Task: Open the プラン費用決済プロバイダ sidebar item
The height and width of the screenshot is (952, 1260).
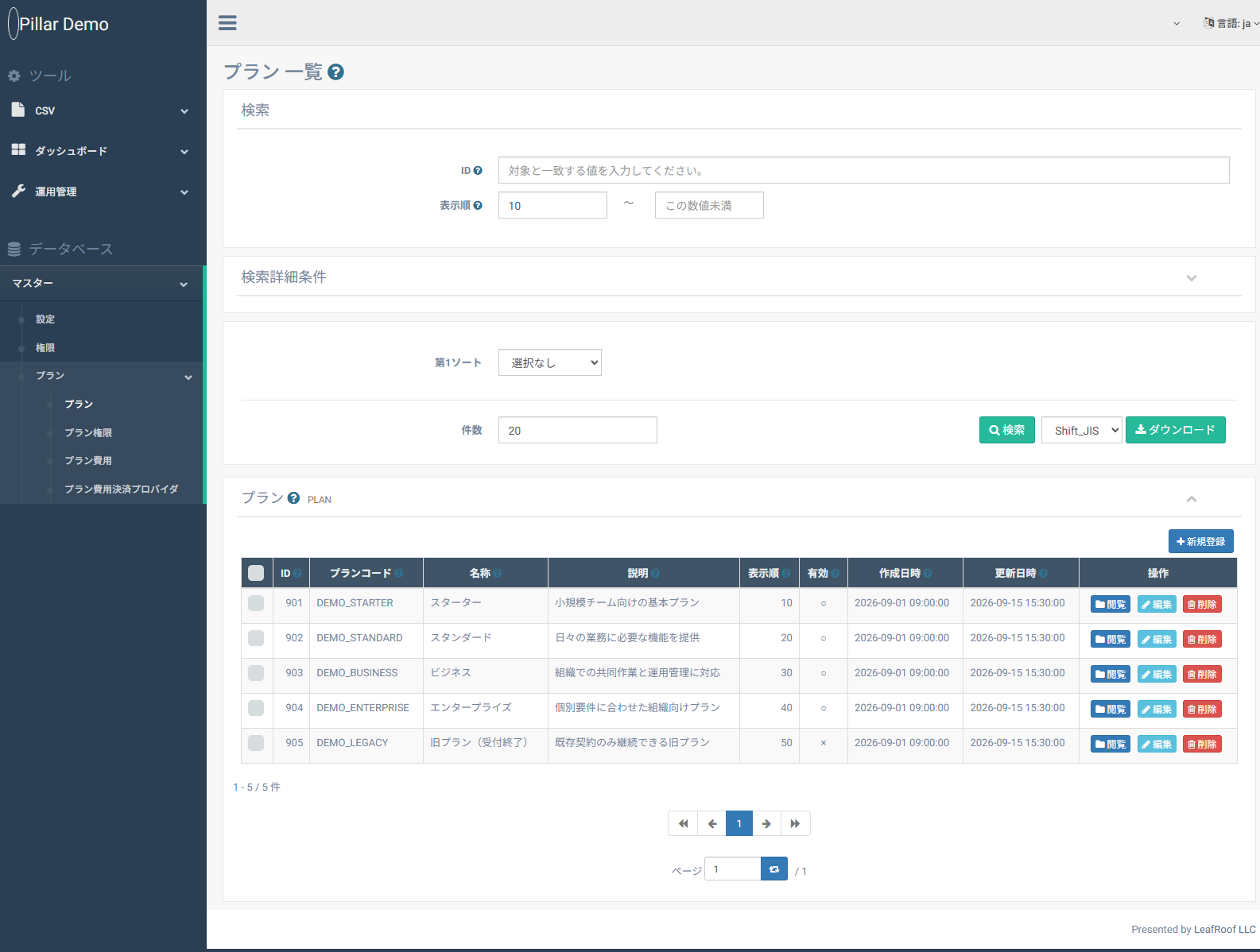Action: (x=122, y=489)
